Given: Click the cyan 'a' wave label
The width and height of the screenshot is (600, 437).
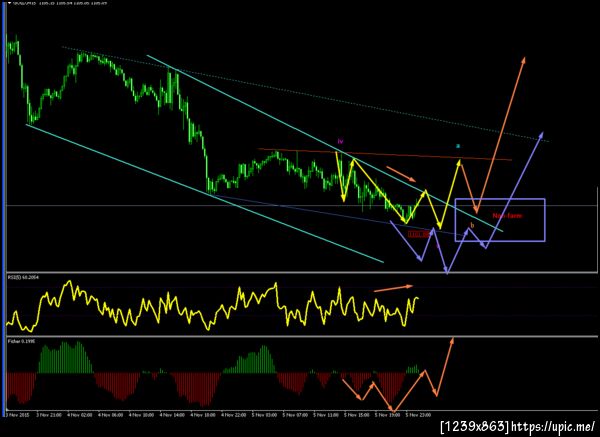Looking at the screenshot, I should click(458, 146).
